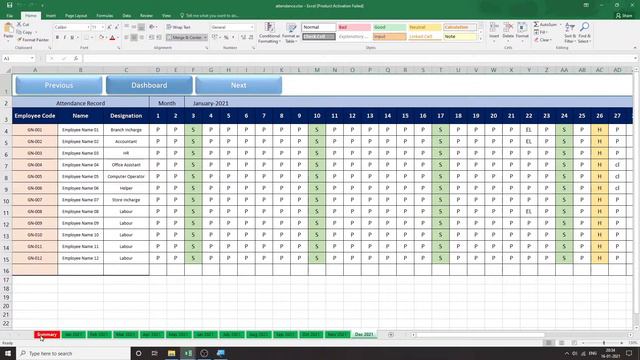Click the Percent Style icon
Screen dimensions: 640x360
226,38
